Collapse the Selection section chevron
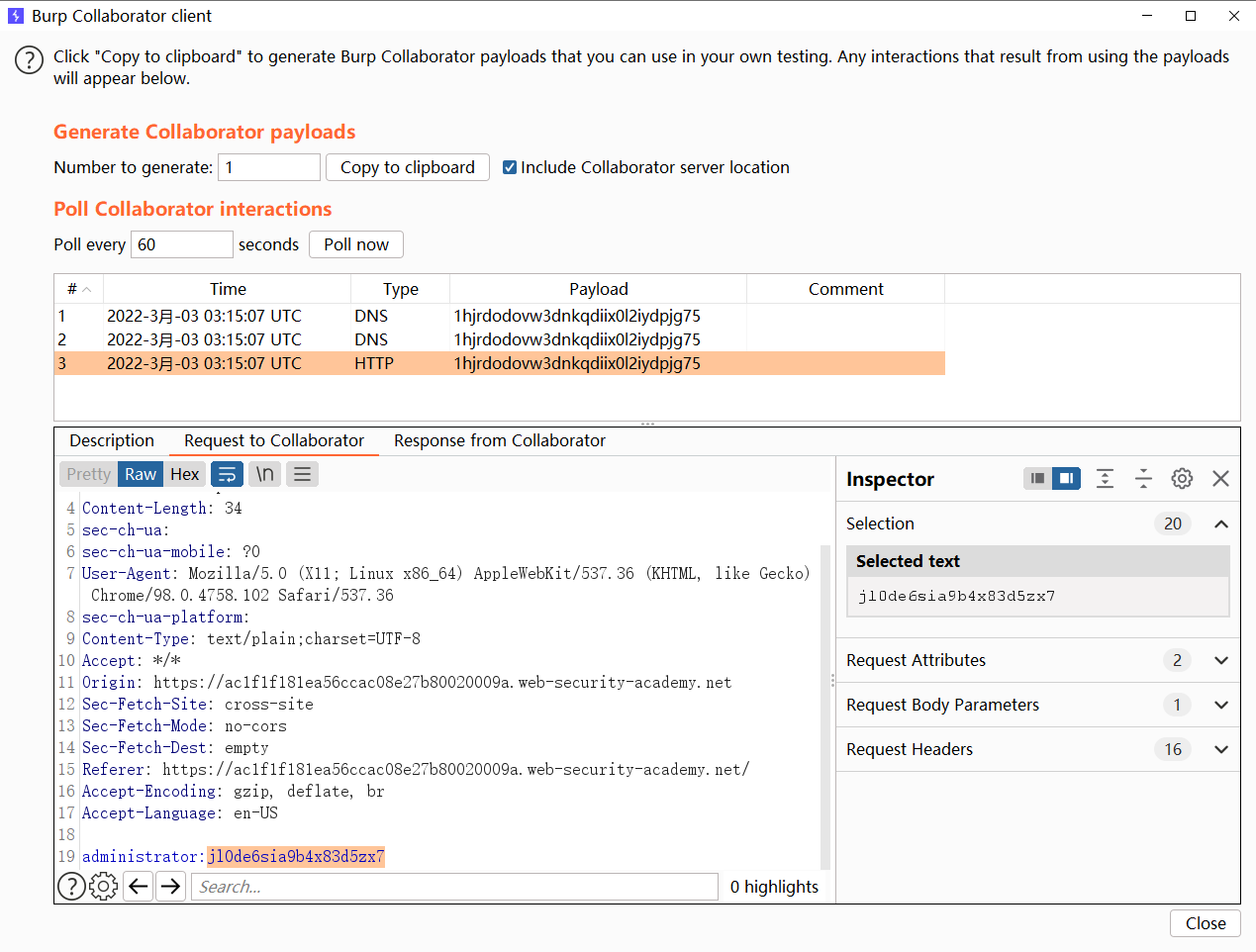Screen dimensions: 1256x952 1220,524
